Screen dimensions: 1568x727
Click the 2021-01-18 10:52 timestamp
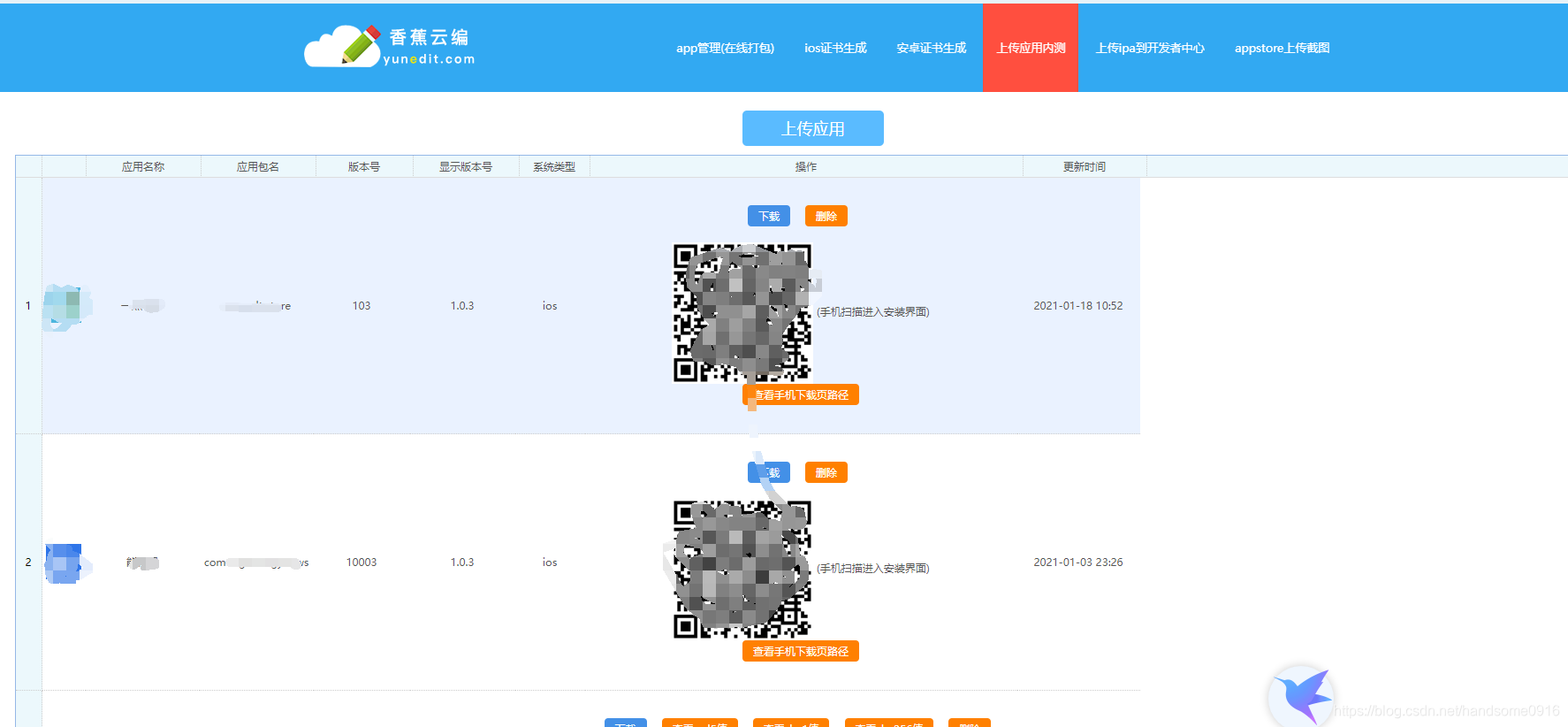click(x=1078, y=306)
